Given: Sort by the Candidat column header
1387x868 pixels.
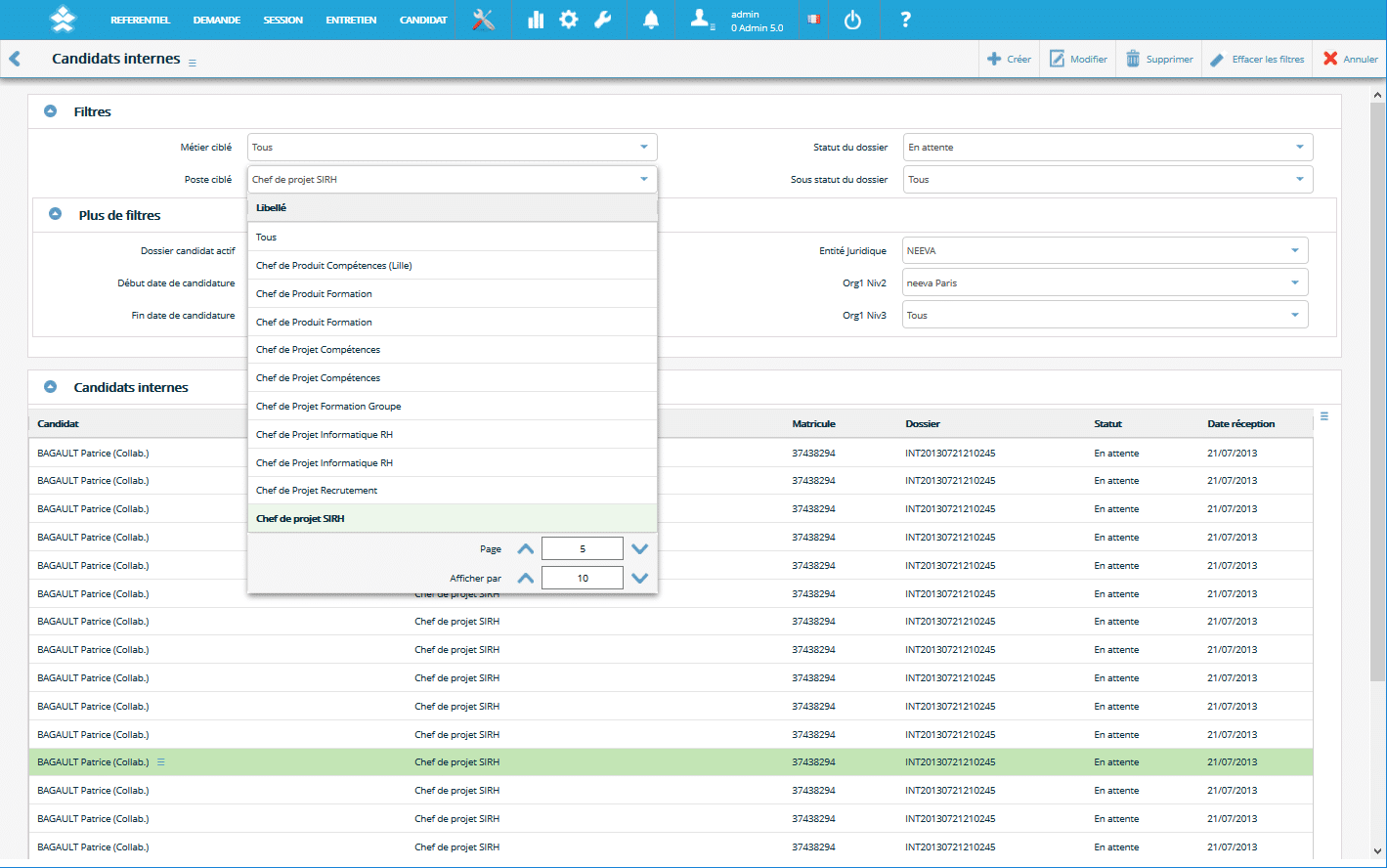Looking at the screenshot, I should point(58,423).
